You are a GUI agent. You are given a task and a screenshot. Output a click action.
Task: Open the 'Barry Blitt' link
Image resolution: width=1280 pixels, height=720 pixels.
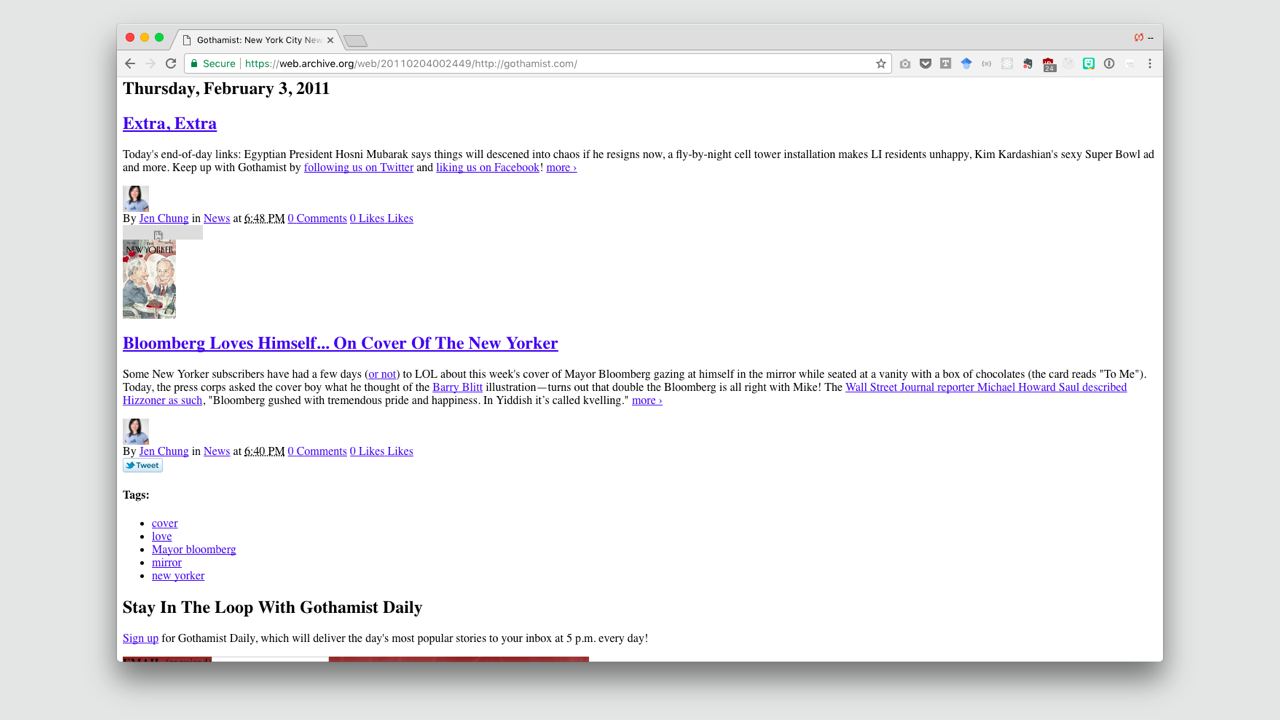pyautogui.click(x=457, y=387)
